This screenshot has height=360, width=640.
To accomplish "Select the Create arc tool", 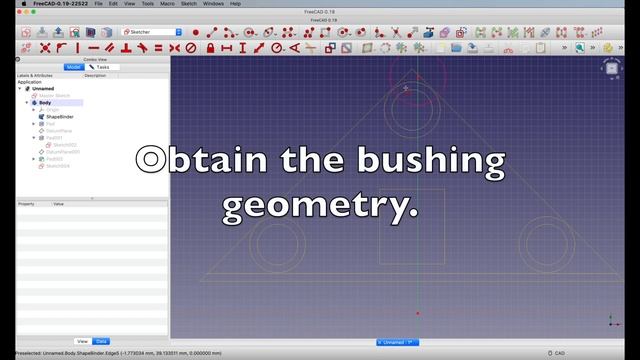I will 229,33.
